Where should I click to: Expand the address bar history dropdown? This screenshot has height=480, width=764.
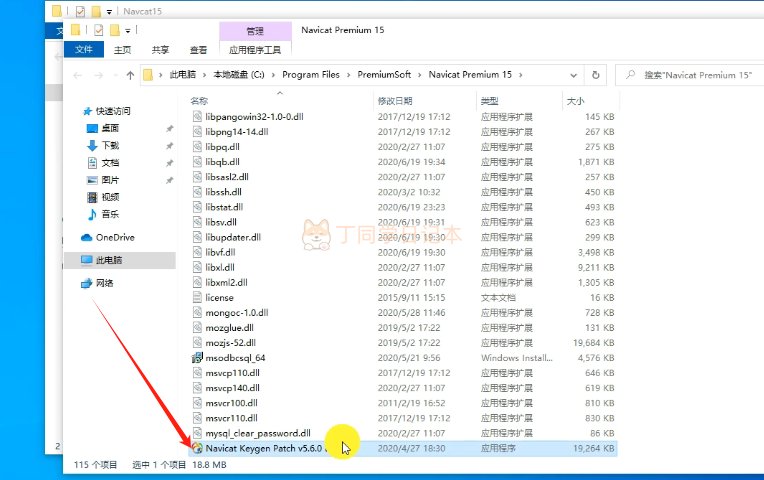573,75
